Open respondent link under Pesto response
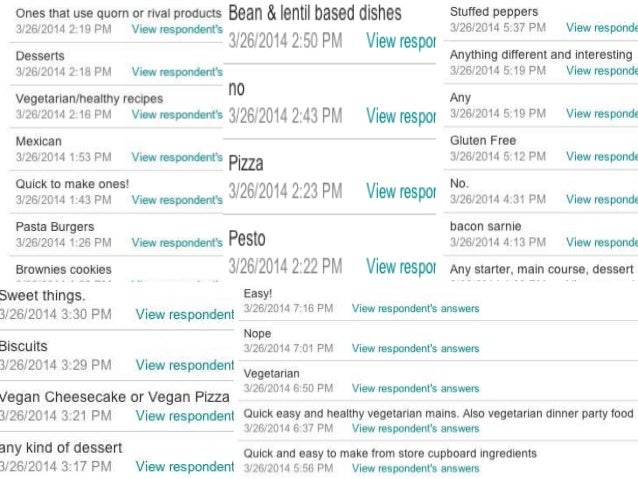Screen dimensions: 638x479 [401, 267]
